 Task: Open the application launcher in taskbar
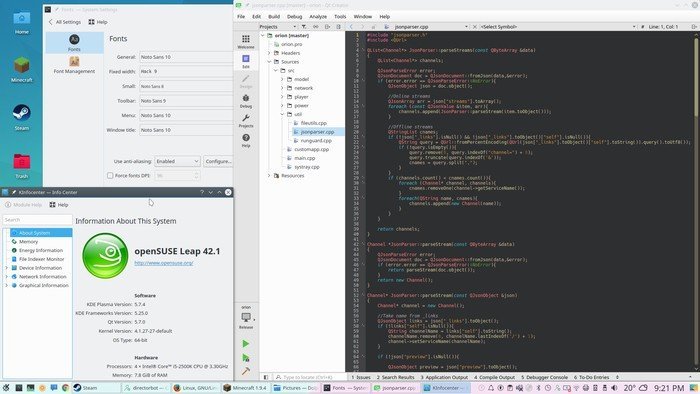tap(6, 388)
